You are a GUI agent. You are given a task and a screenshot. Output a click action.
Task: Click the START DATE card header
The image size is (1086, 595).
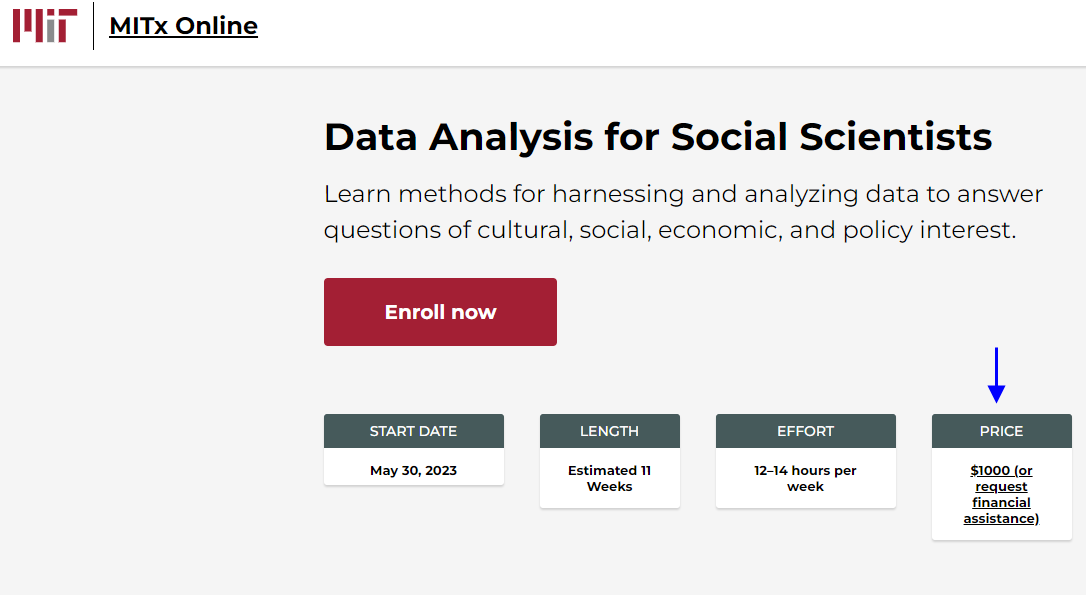pyautogui.click(x=413, y=430)
